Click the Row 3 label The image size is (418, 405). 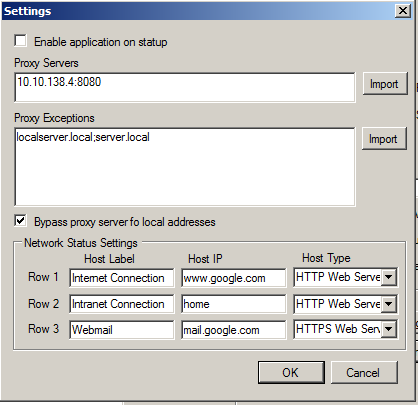[43, 329]
